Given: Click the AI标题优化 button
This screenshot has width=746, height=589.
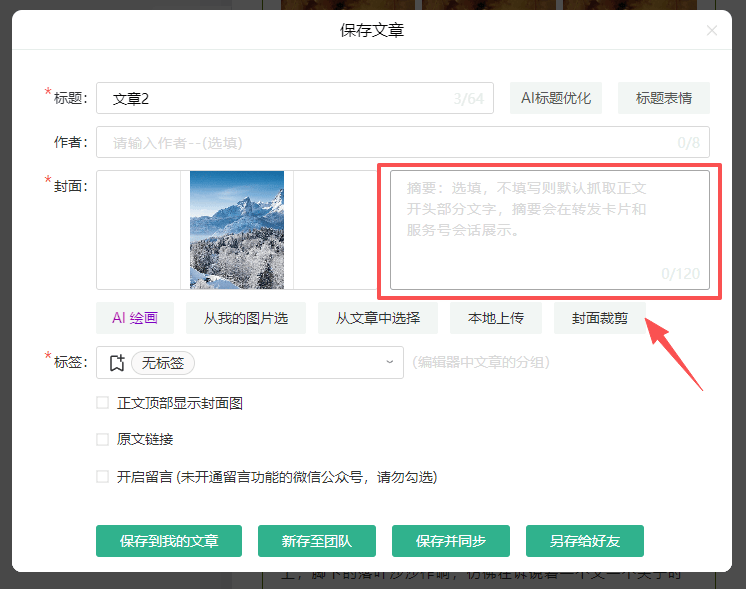Looking at the screenshot, I should click(556, 98).
